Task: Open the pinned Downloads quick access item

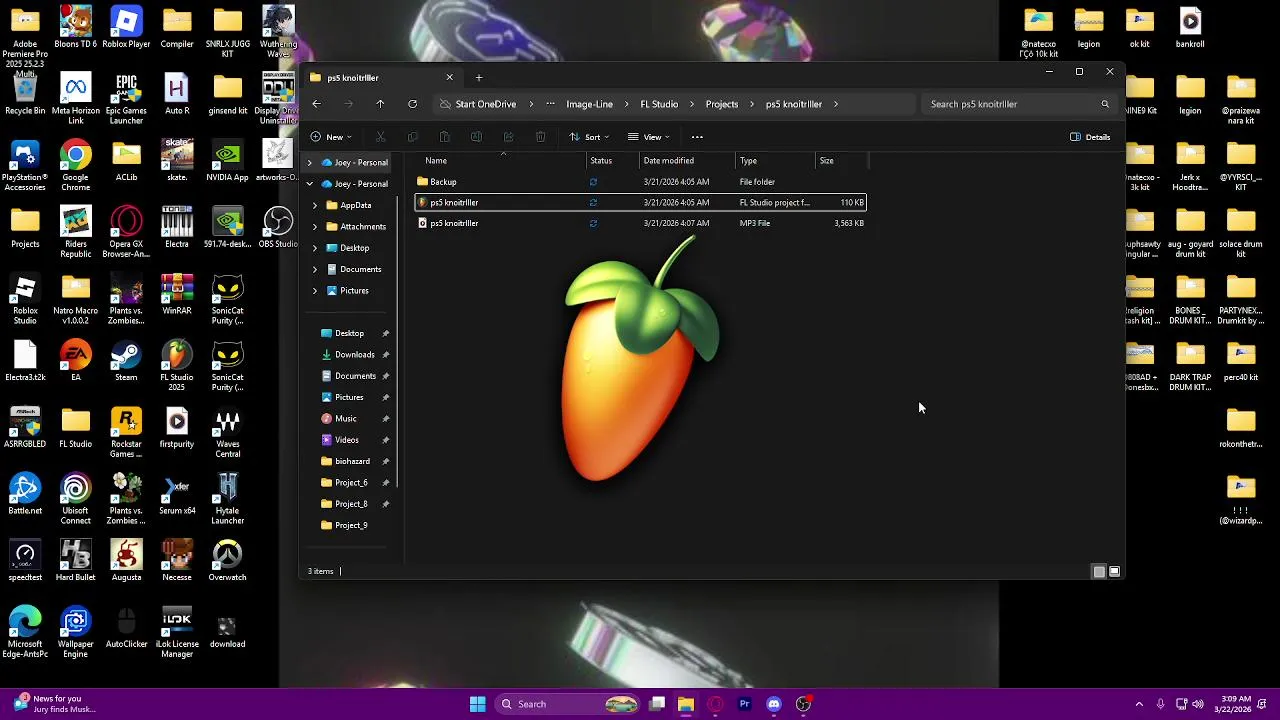Action: (x=355, y=355)
